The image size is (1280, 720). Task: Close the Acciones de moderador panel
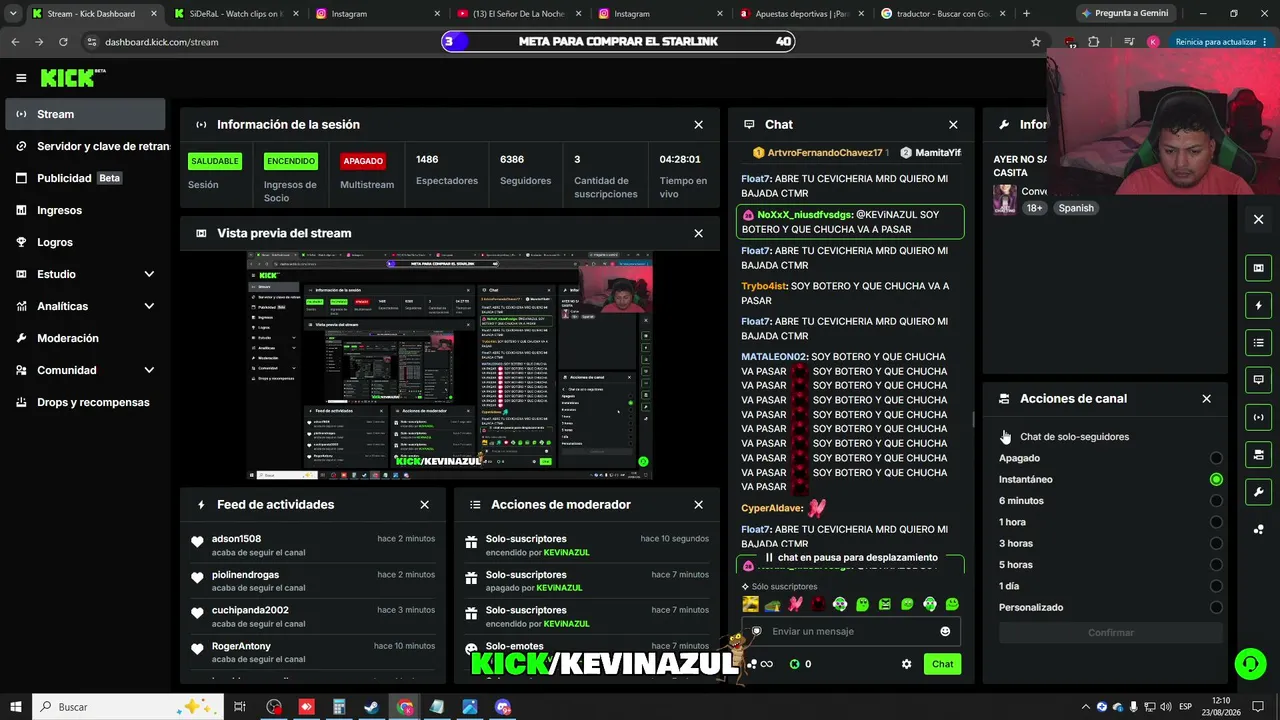(698, 505)
